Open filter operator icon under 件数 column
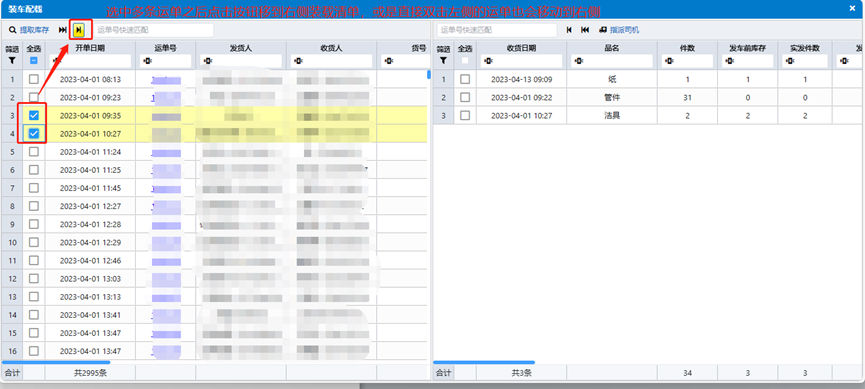865x389 pixels. click(x=668, y=61)
